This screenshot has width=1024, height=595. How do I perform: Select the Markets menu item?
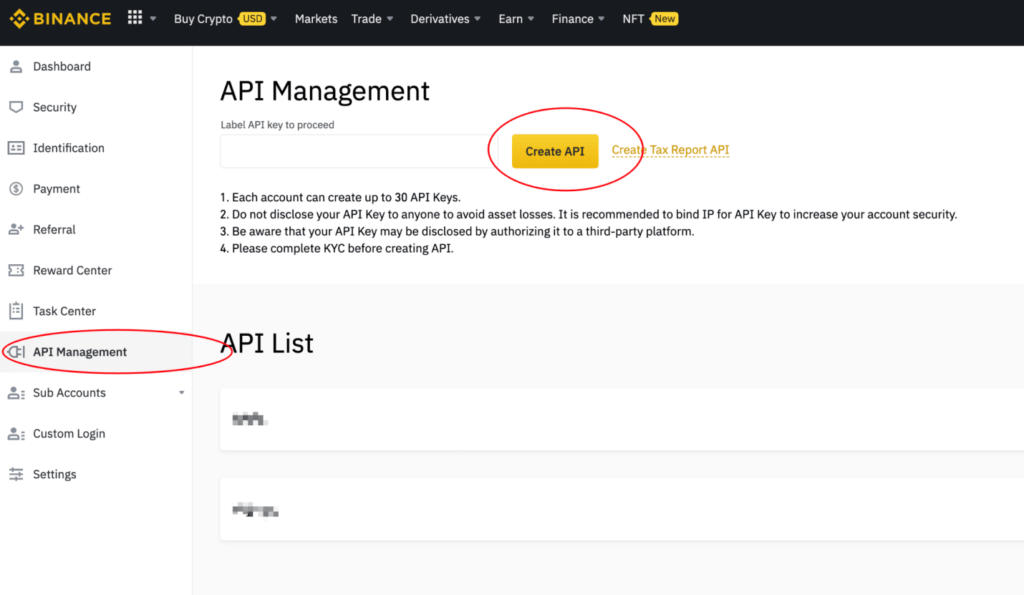(316, 18)
